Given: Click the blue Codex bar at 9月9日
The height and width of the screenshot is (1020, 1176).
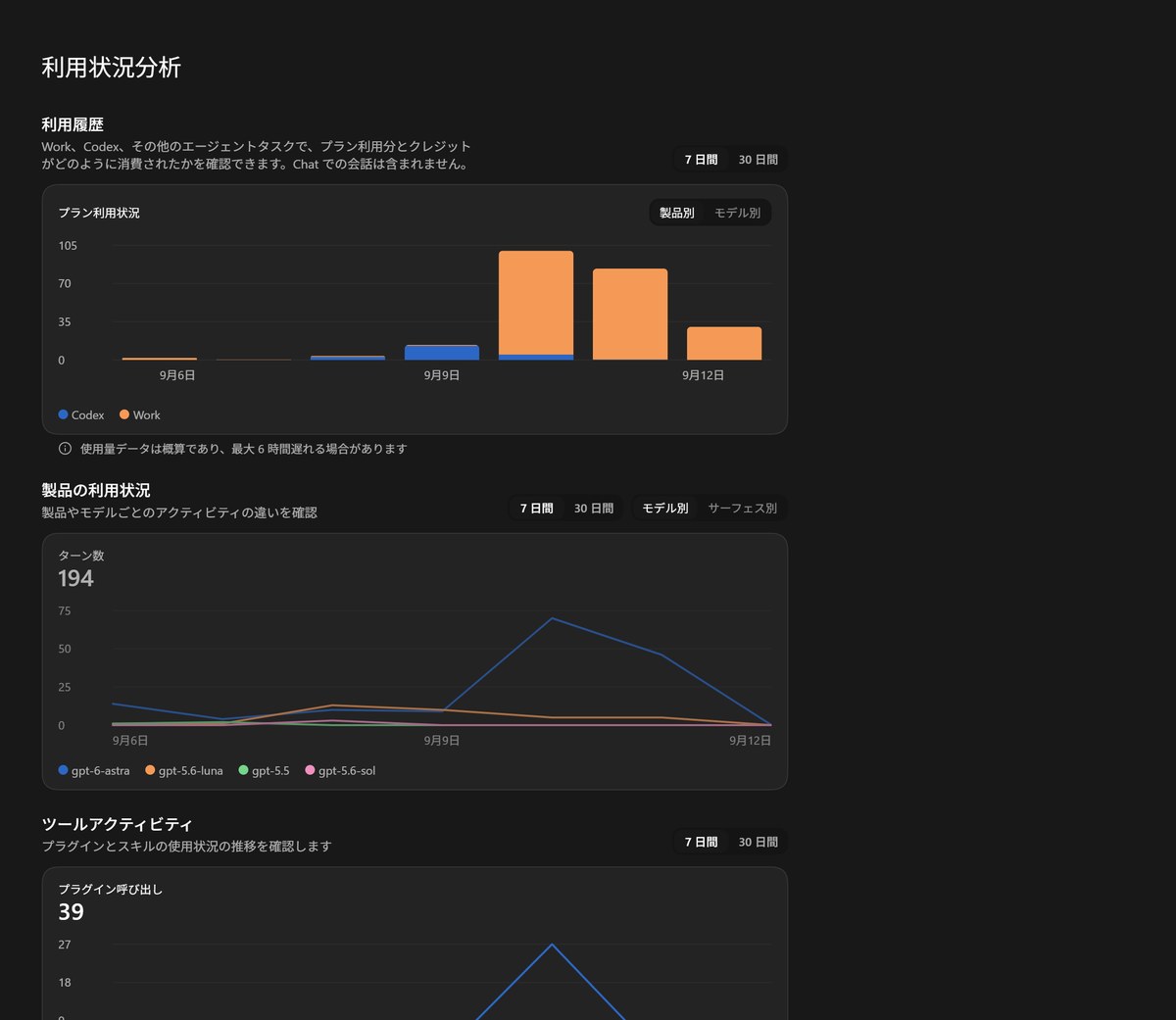Looking at the screenshot, I should (x=442, y=353).
